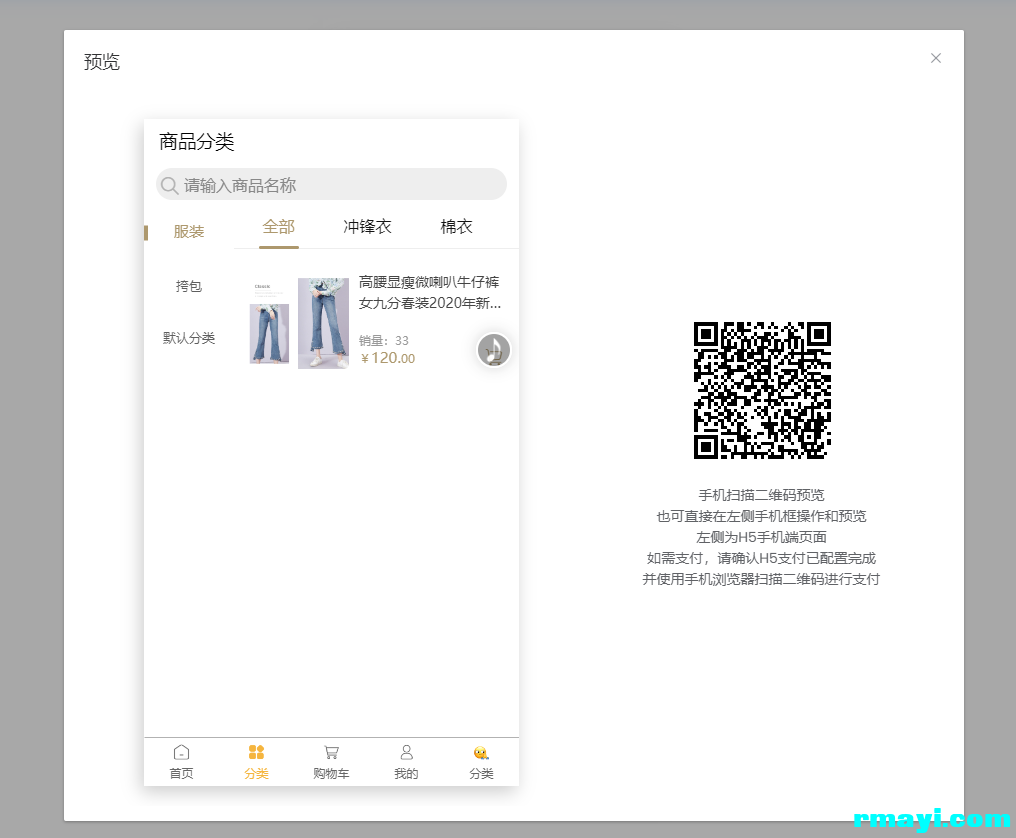Viewport: 1016px width, 838px height.
Task: Open the jeans product thumbnail image
Action: [x=299, y=323]
